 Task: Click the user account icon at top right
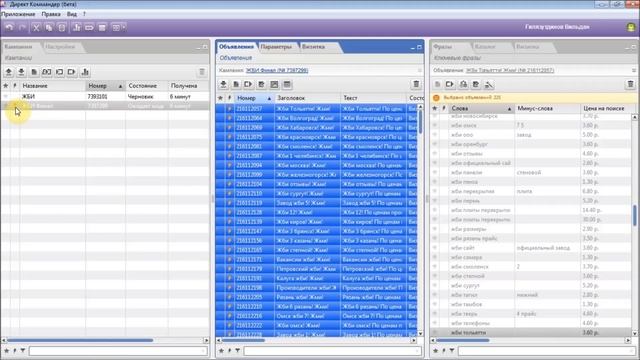pyautogui.click(x=631, y=27)
